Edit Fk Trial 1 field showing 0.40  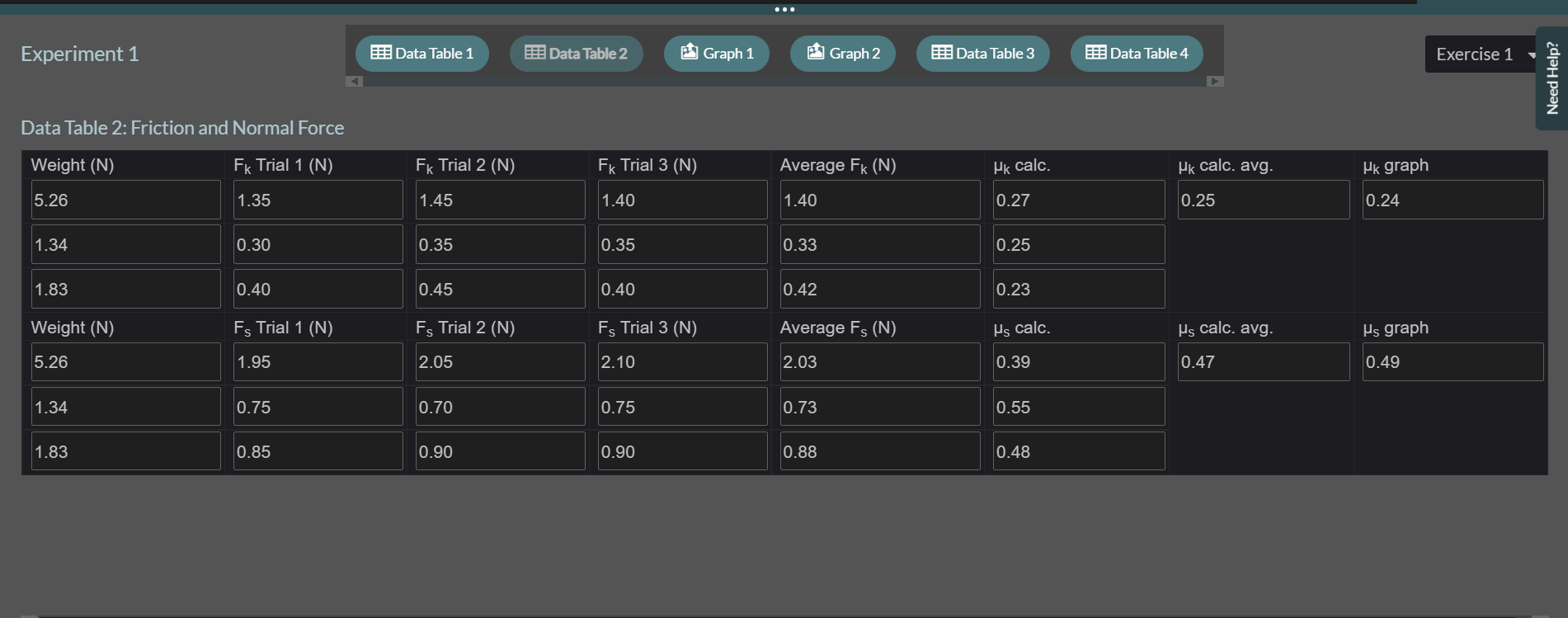coord(318,290)
